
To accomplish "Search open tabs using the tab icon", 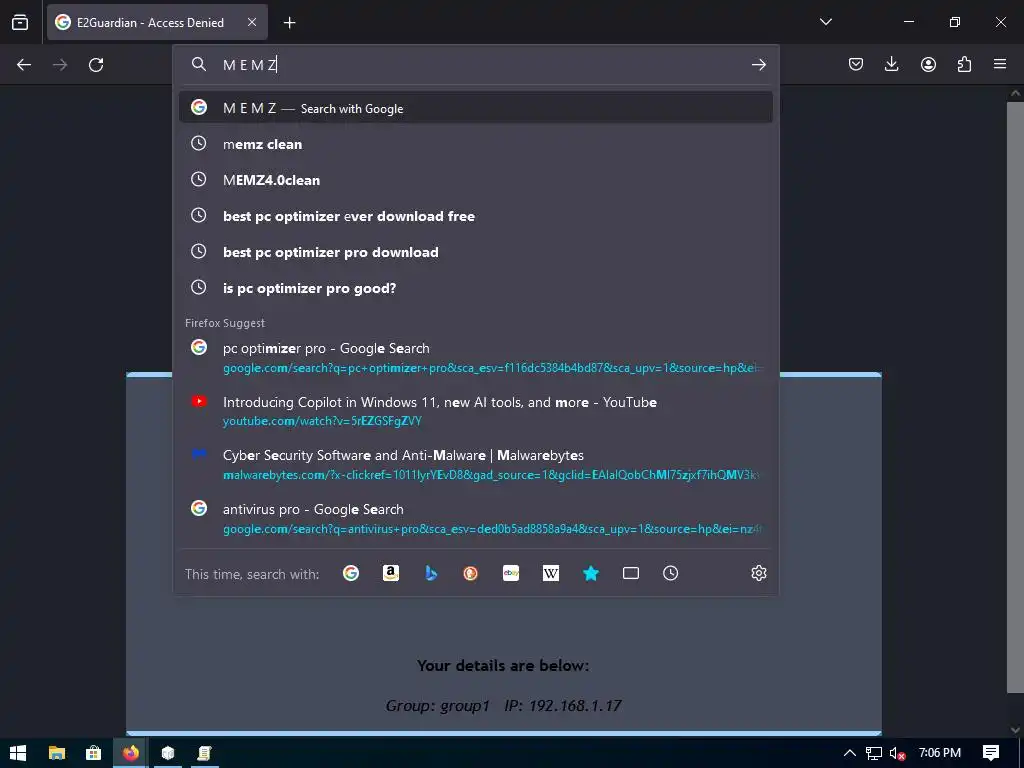I will [631, 573].
